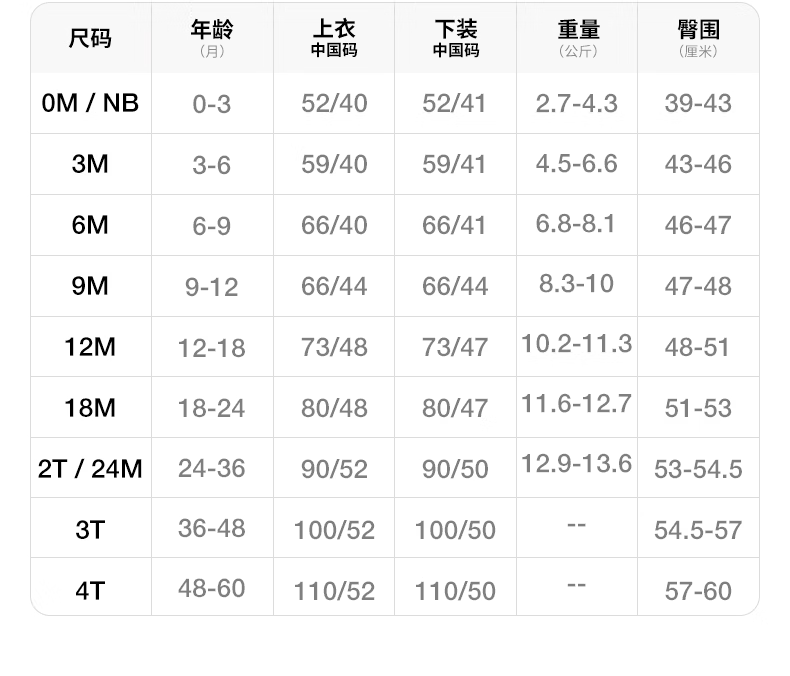This screenshot has height=676, width=790.
Task: Click the 12M size row label
Action: (90, 347)
